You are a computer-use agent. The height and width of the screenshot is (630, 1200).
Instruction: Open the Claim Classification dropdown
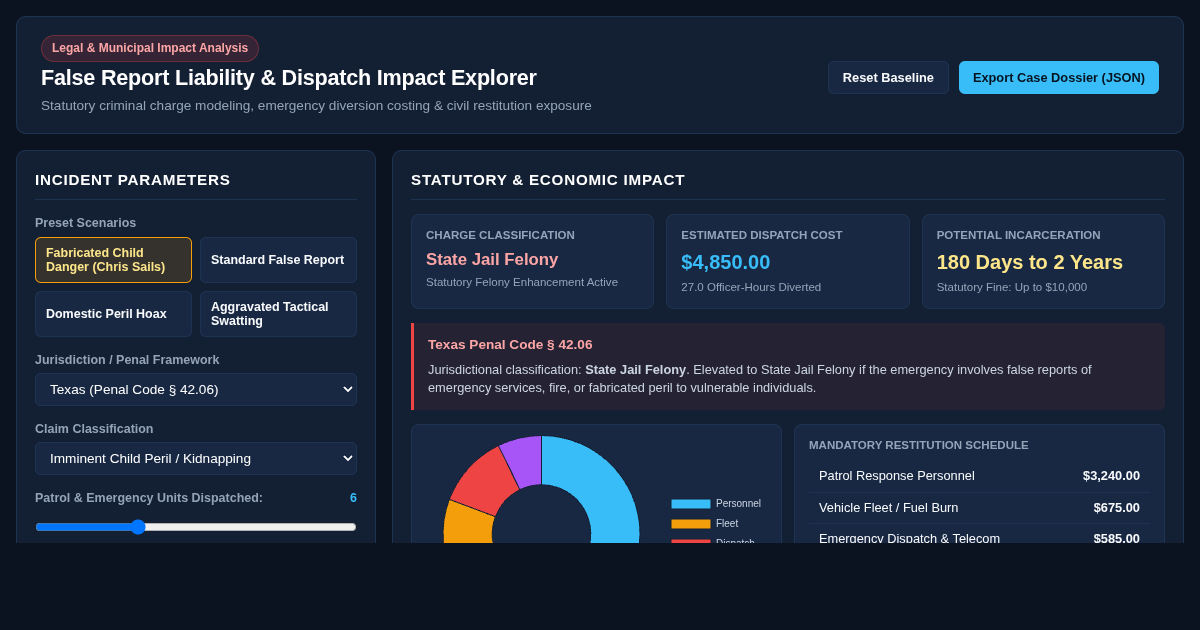[196, 458]
